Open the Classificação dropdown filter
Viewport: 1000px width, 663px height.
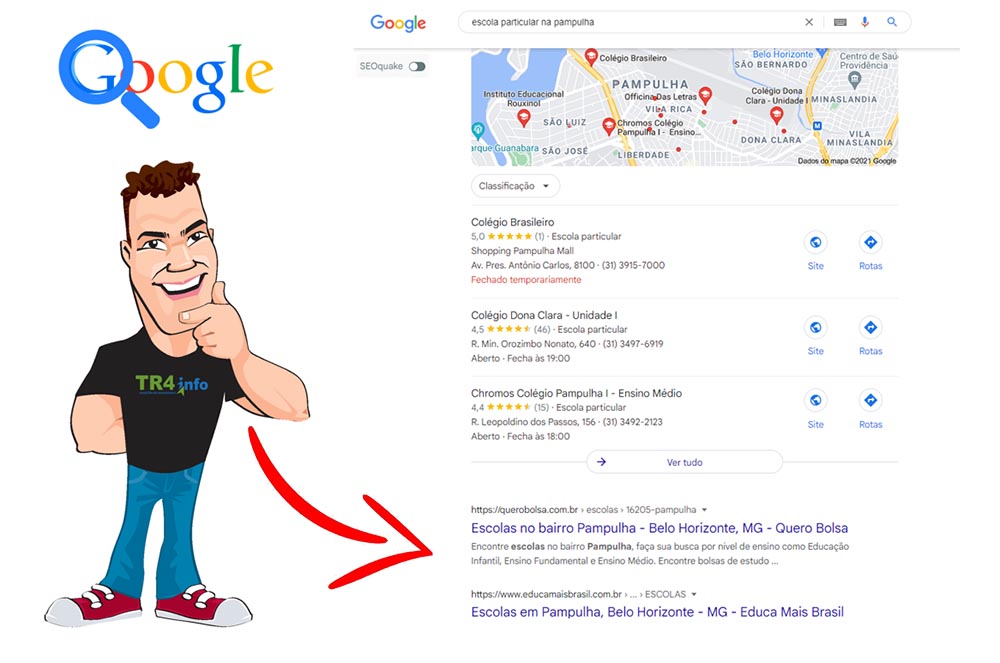pyautogui.click(x=515, y=186)
